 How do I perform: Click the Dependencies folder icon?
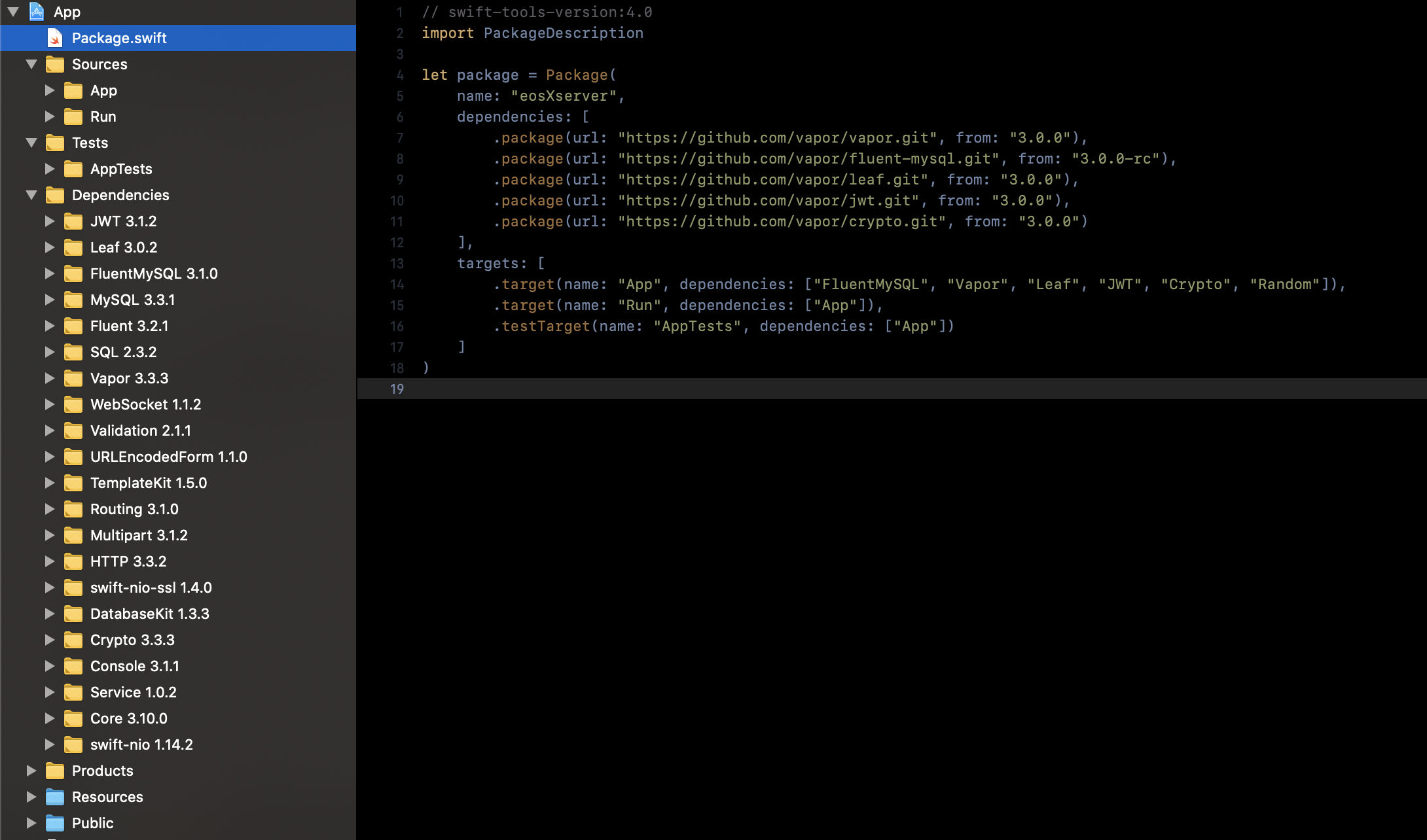[x=56, y=195]
